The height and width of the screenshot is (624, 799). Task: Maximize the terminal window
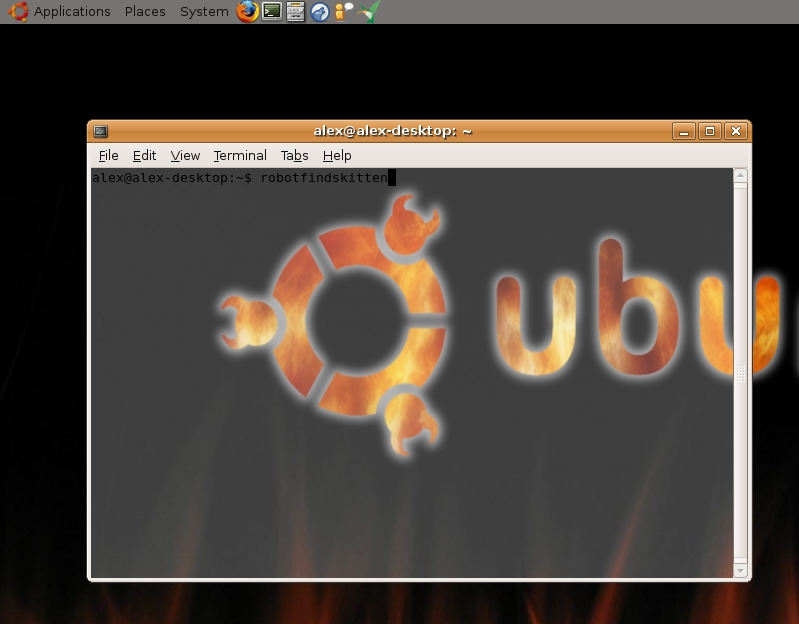coord(710,131)
